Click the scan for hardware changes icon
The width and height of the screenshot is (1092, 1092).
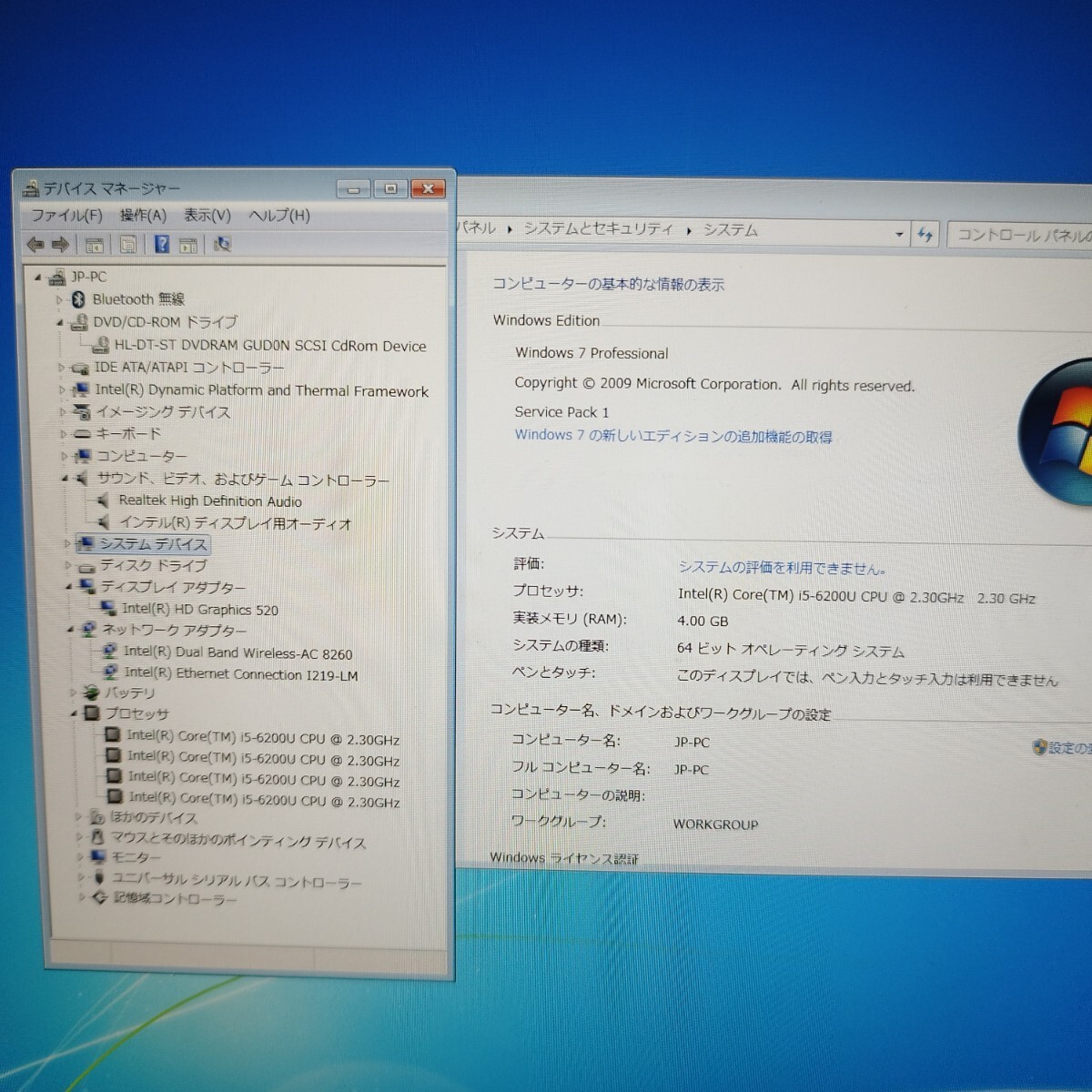pyautogui.click(x=222, y=244)
